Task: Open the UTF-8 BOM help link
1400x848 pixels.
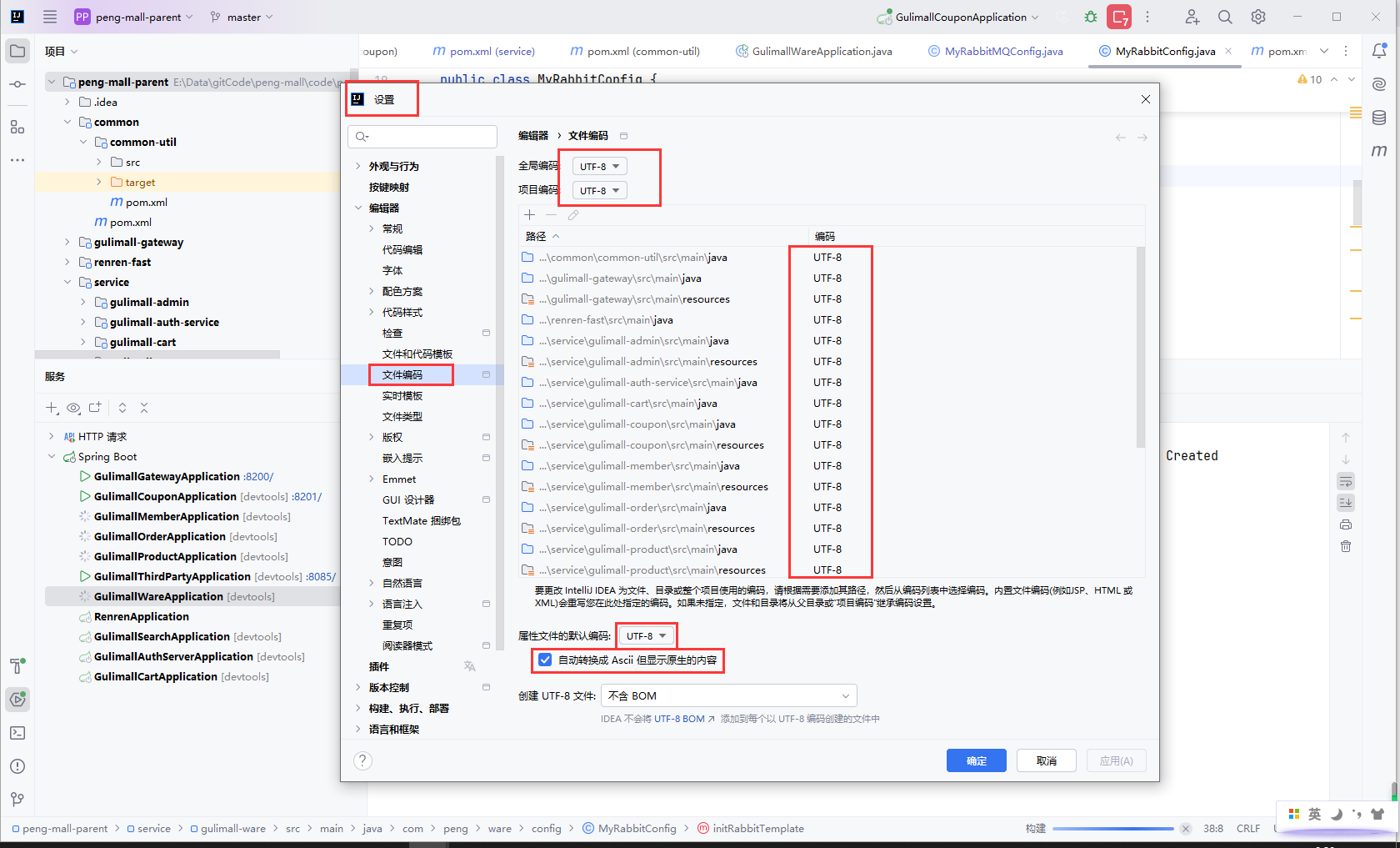Action: click(684, 719)
